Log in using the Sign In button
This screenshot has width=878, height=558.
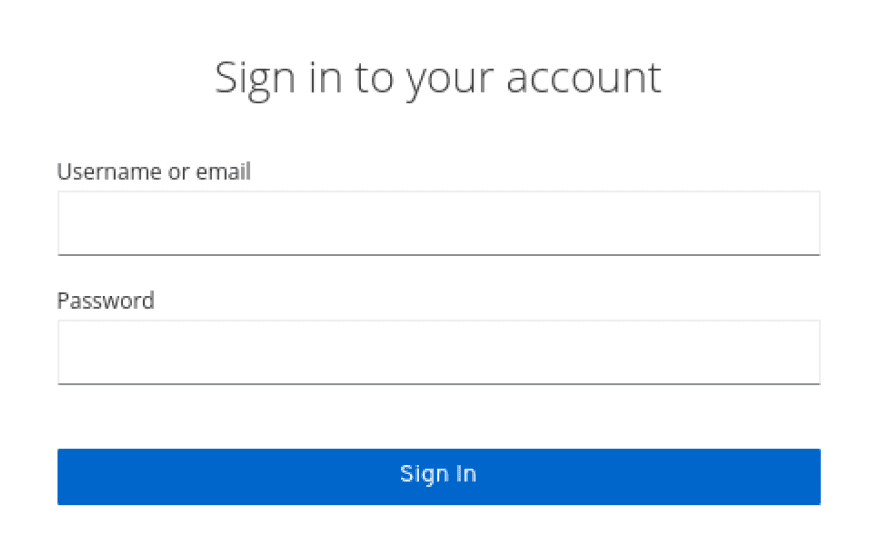click(x=438, y=476)
